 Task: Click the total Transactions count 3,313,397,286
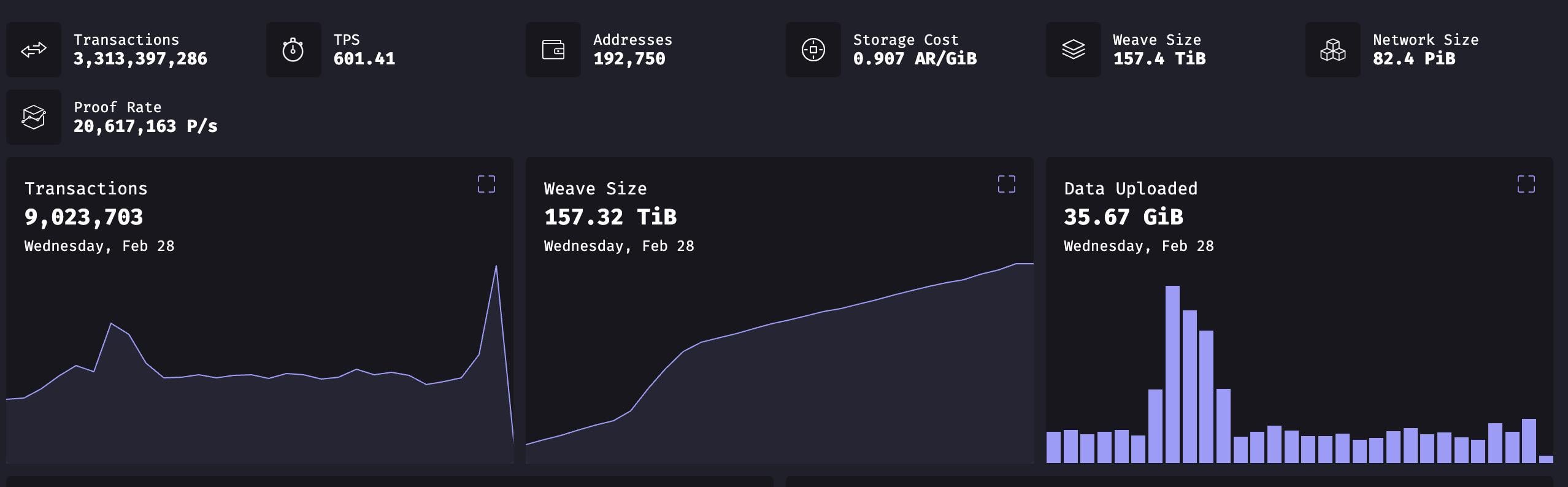pyautogui.click(x=140, y=59)
